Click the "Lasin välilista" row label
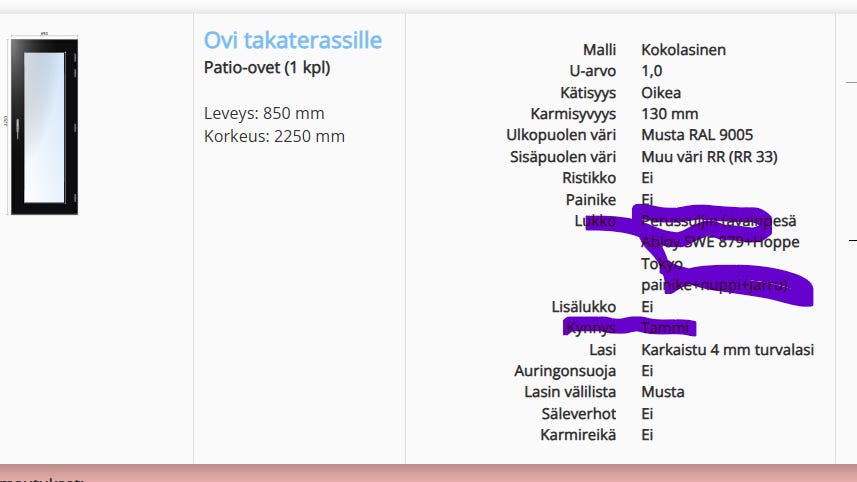 click(x=570, y=392)
